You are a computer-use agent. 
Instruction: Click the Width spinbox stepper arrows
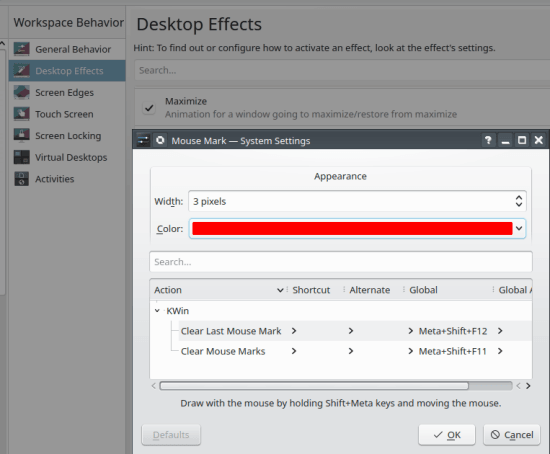(x=519, y=201)
